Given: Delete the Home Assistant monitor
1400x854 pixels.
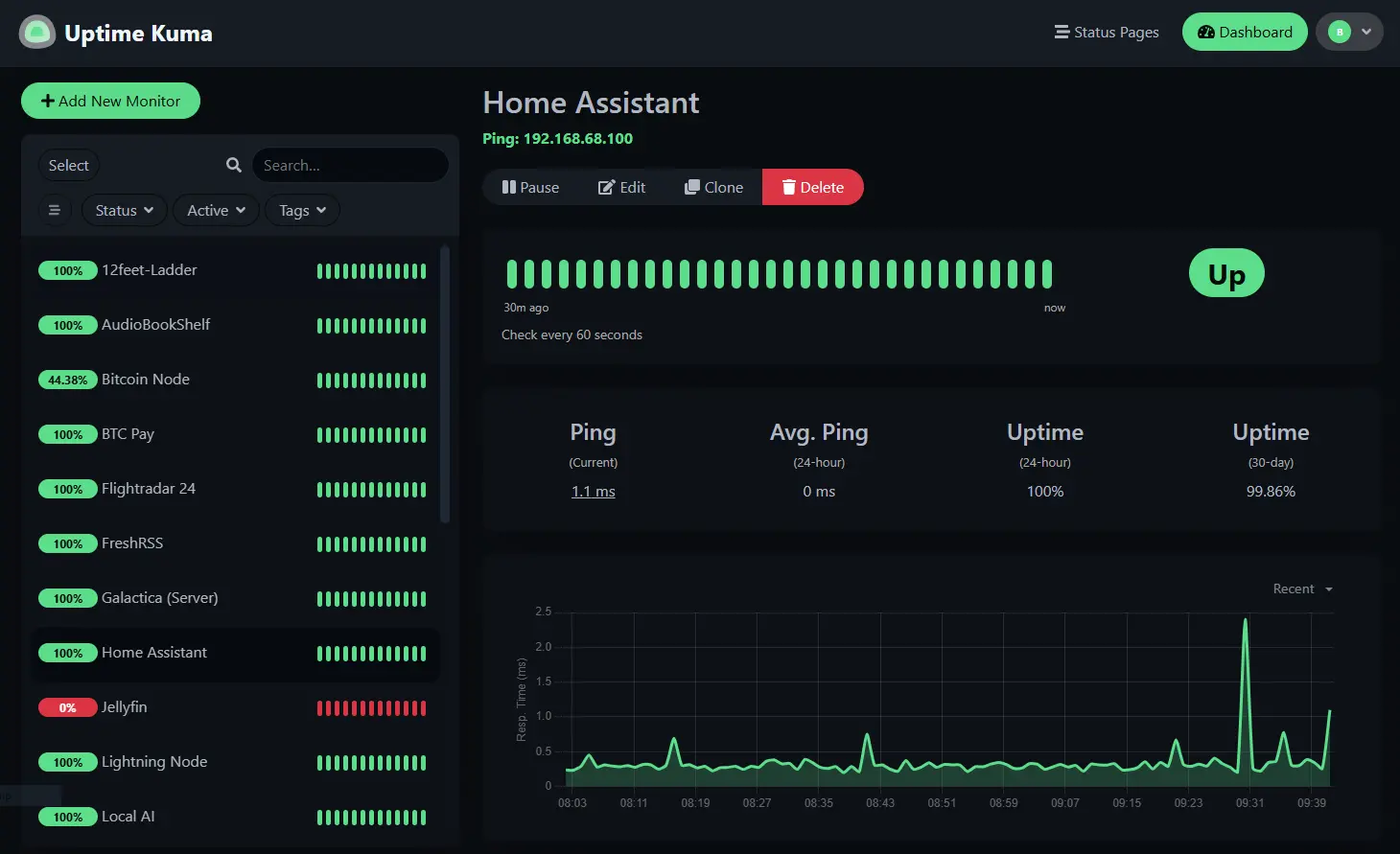Looking at the screenshot, I should click(812, 187).
